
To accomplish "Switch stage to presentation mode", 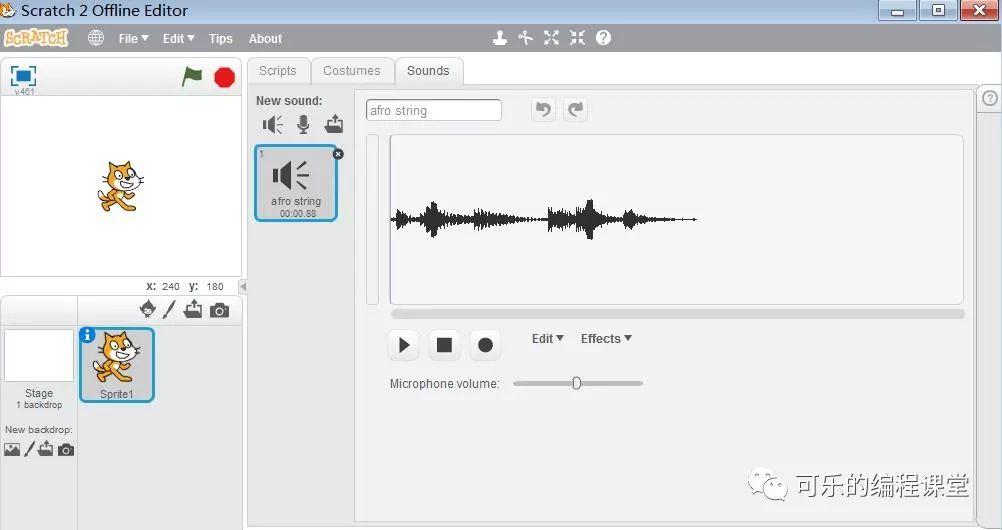I will [23, 76].
